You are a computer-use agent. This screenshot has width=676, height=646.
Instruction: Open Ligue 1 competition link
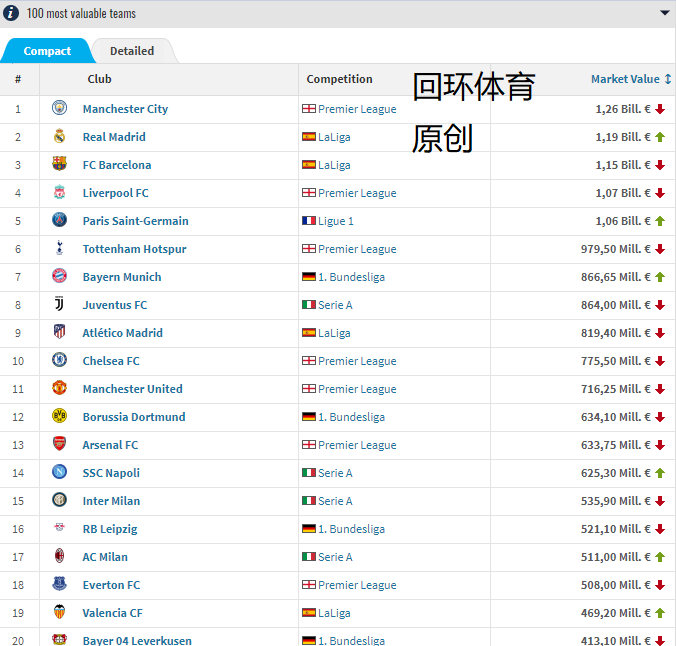point(336,221)
